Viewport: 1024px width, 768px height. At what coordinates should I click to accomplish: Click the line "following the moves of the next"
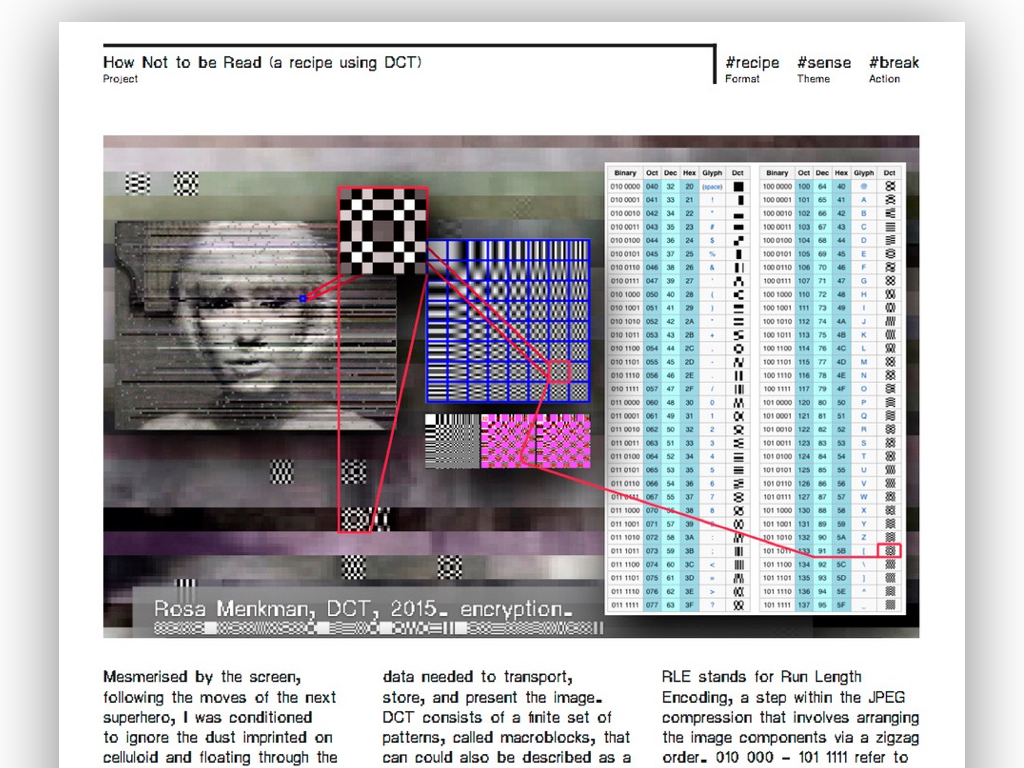coord(219,697)
